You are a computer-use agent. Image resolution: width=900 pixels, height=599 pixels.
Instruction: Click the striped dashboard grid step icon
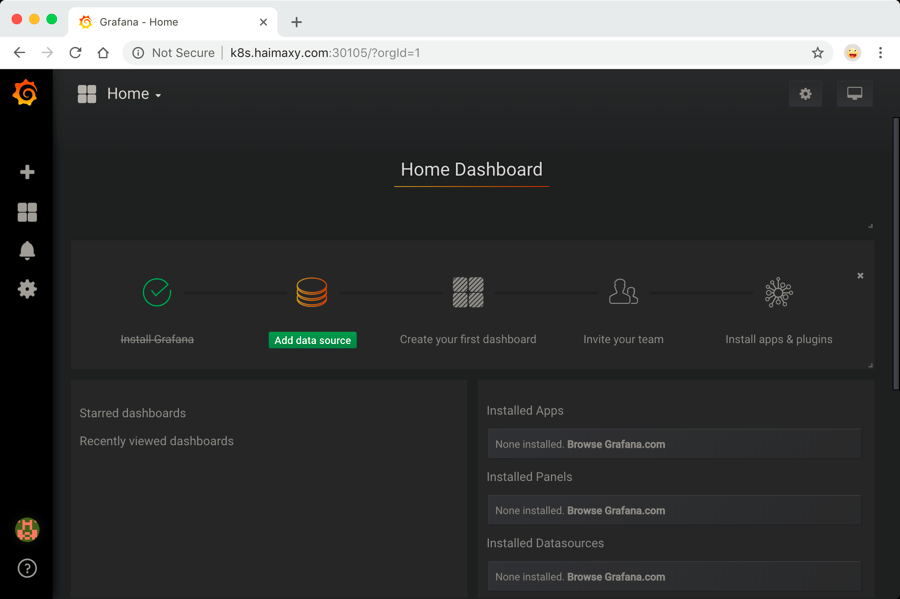click(x=468, y=292)
